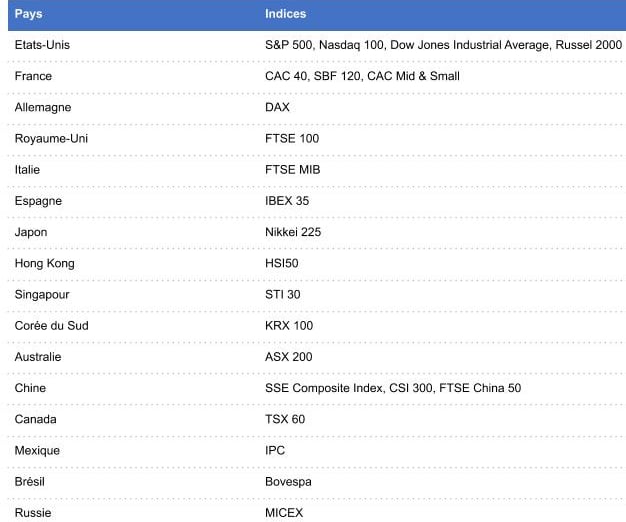Viewport: 626px width, 522px height.
Task: Click the 'IBEX 35' index cell
Action: pyautogui.click(x=287, y=201)
